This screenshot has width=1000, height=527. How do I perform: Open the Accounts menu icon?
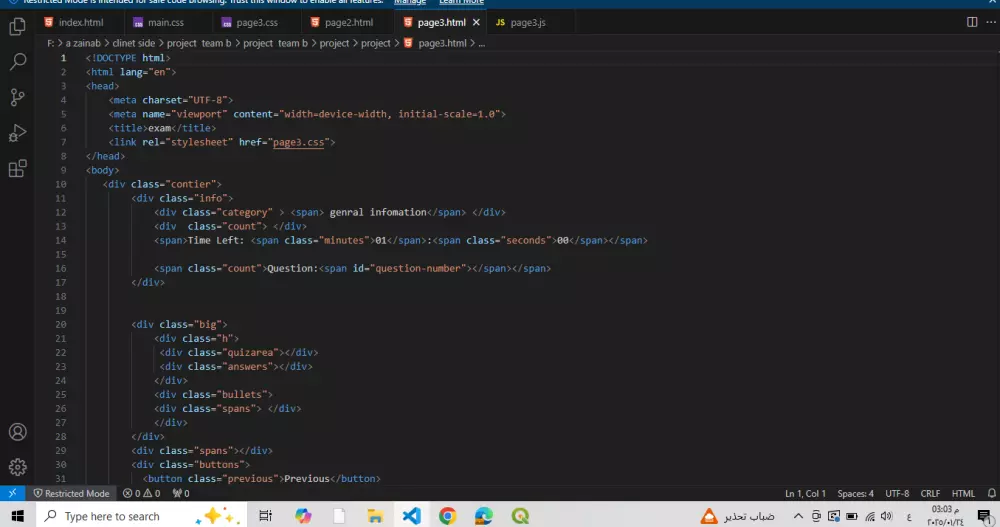(17, 432)
